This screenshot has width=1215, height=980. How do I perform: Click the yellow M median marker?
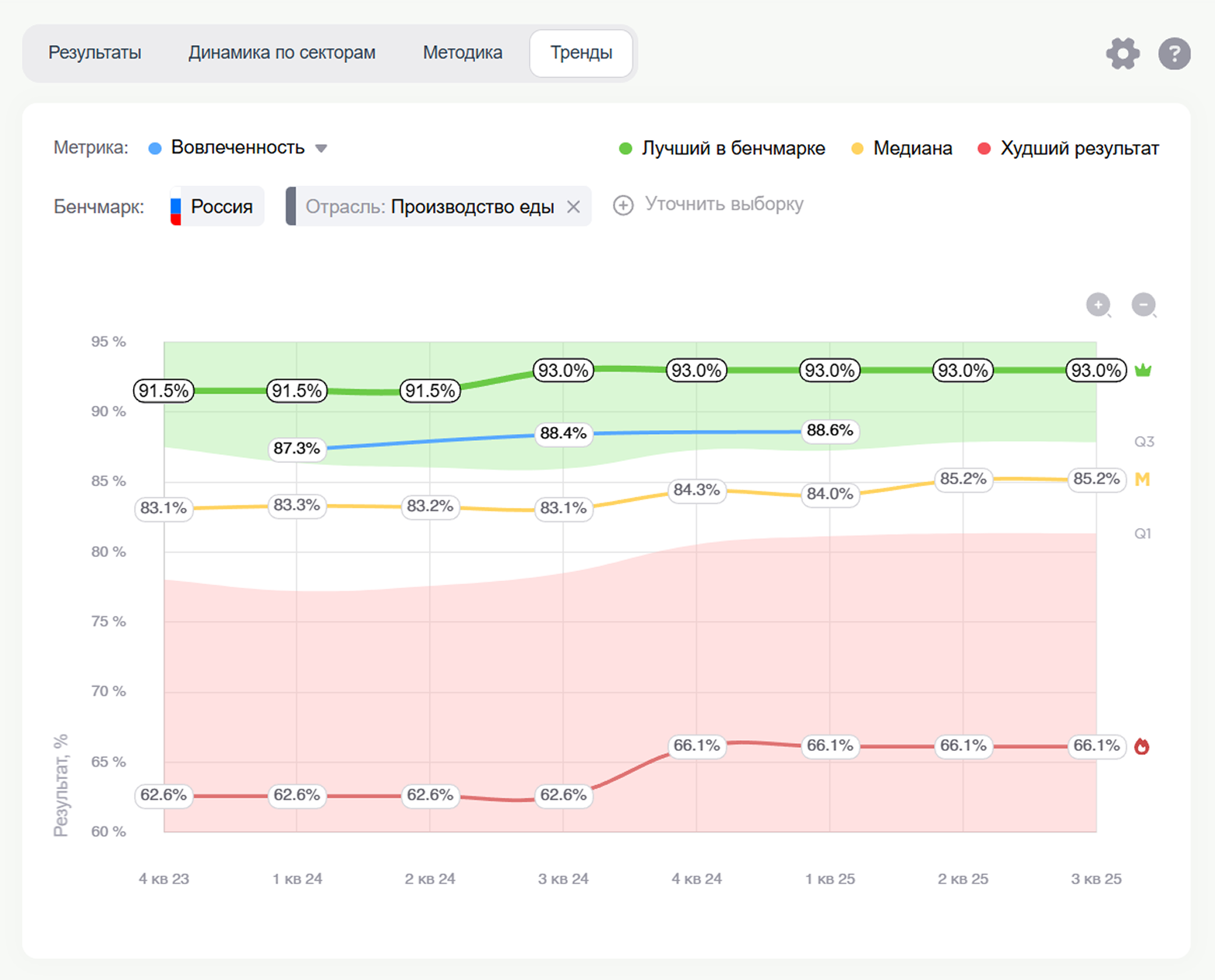(x=1143, y=479)
